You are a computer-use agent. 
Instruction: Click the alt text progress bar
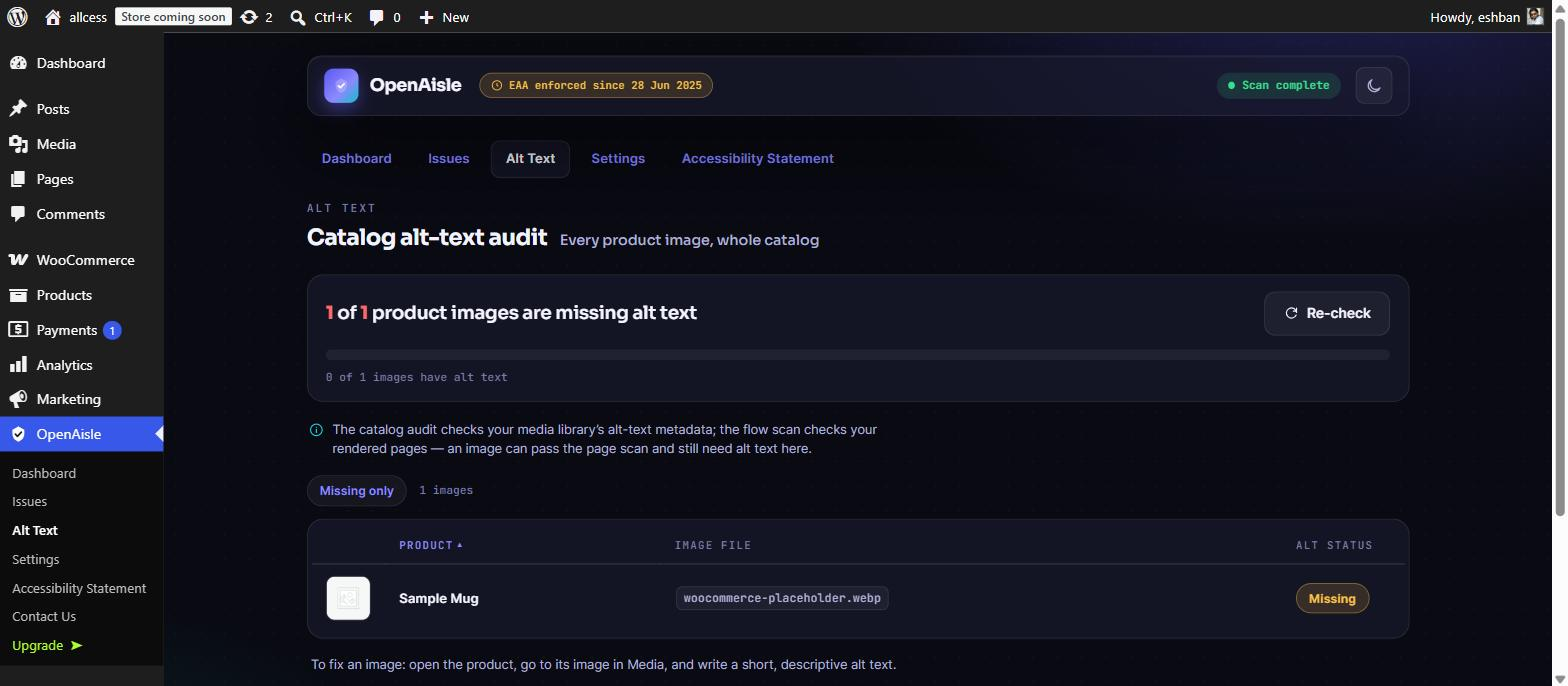coord(857,355)
